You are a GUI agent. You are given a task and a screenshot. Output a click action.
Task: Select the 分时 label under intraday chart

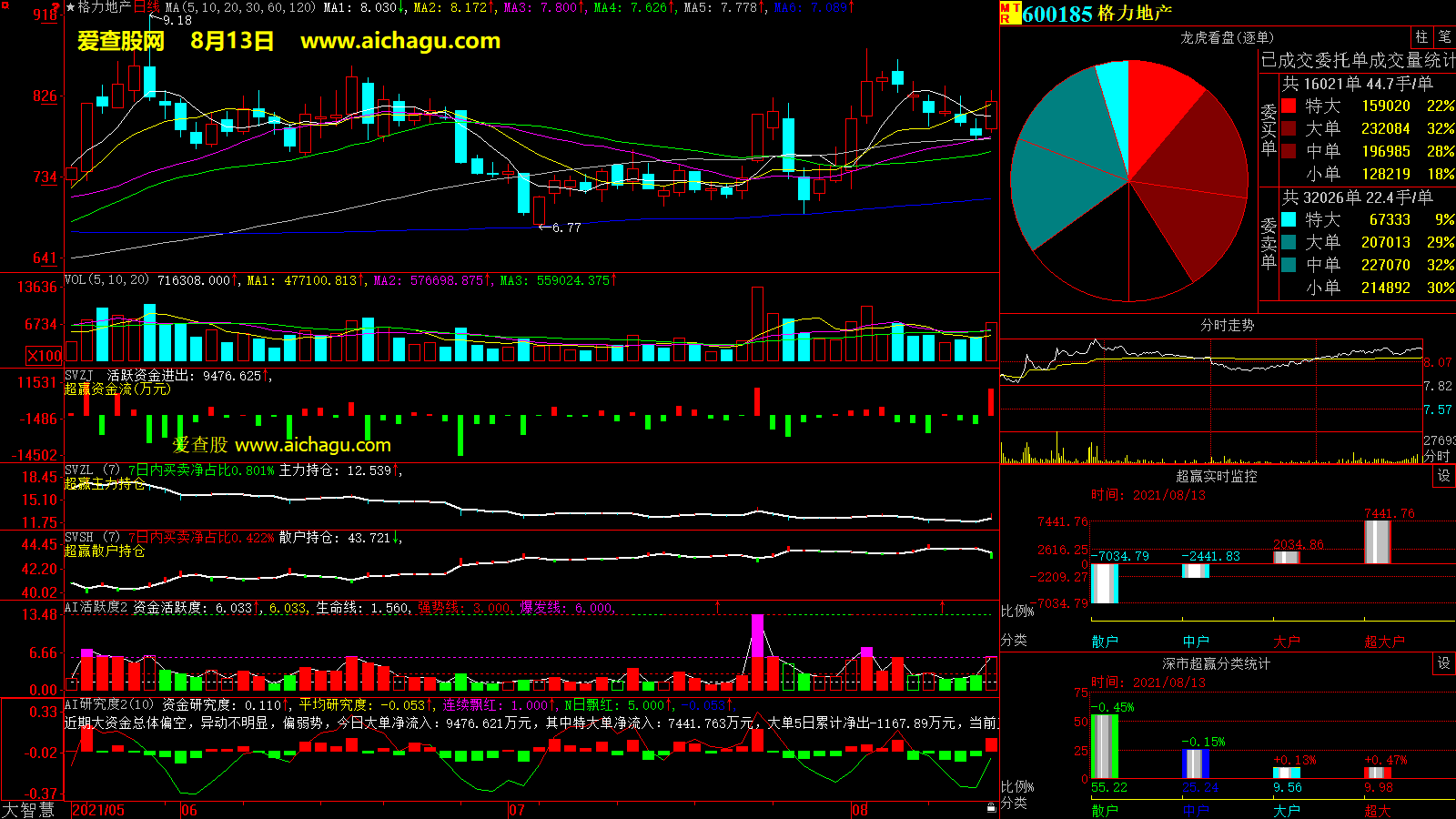tap(1436, 456)
